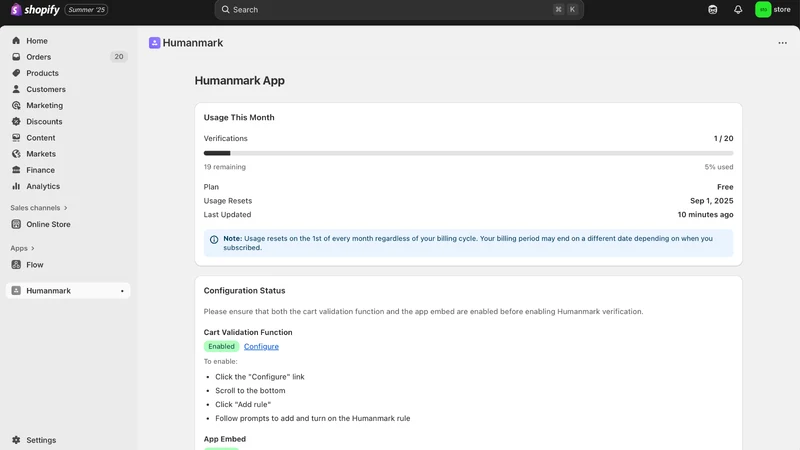
Task: Click the '19 remaining' text
Action: (224, 167)
